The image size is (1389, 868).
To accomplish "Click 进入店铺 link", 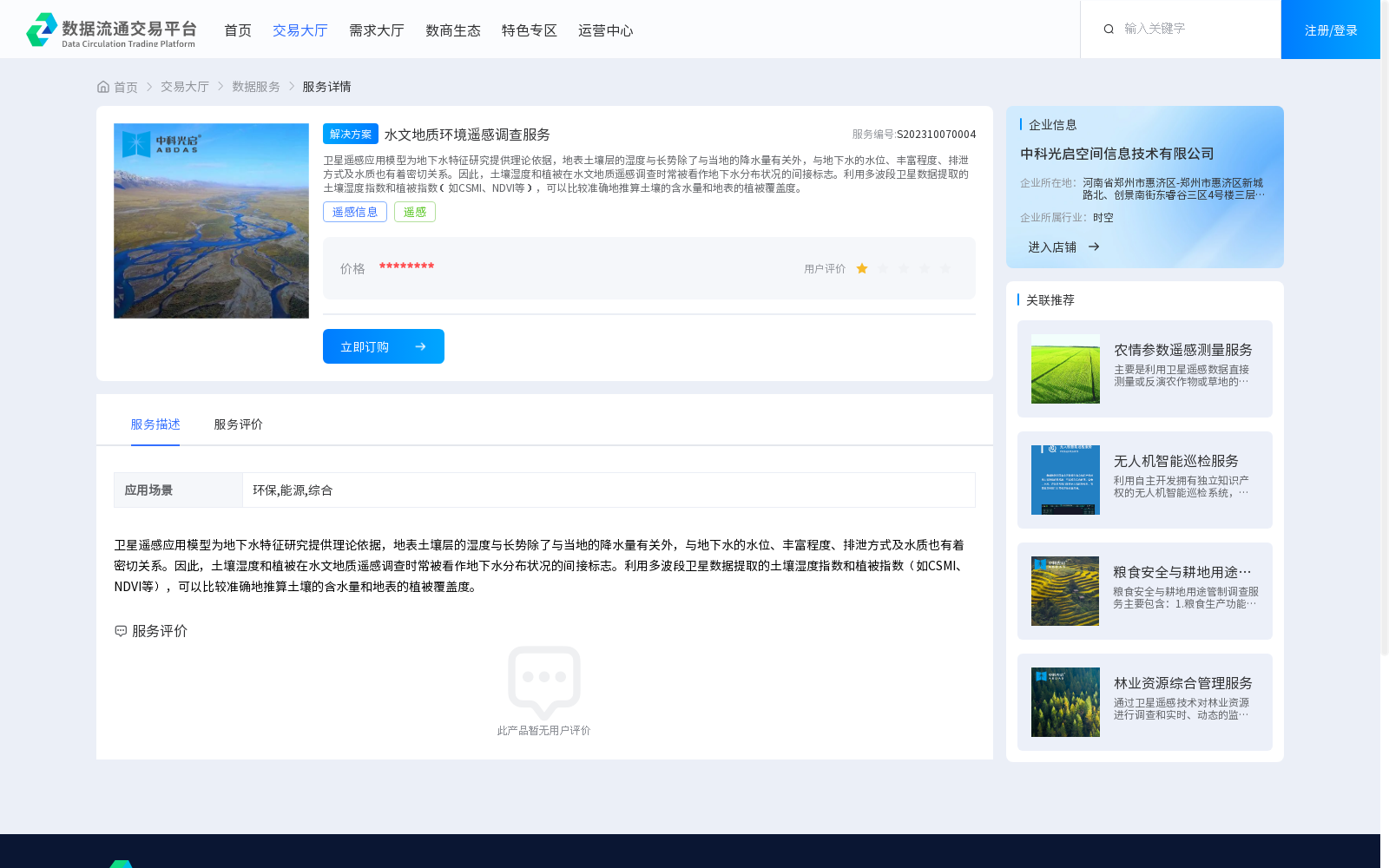I will [x=1052, y=247].
